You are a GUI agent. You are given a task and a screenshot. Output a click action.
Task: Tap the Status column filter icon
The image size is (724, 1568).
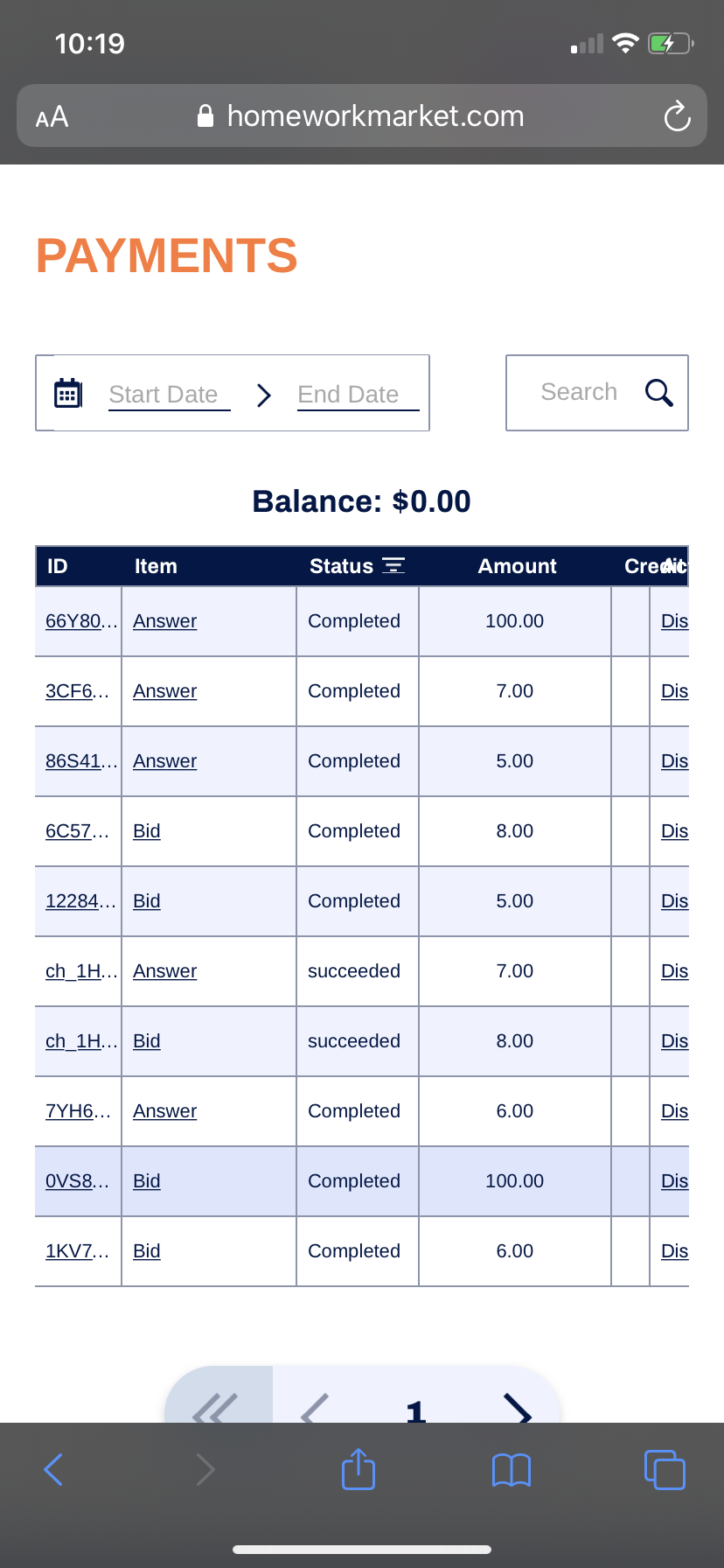coord(393,565)
